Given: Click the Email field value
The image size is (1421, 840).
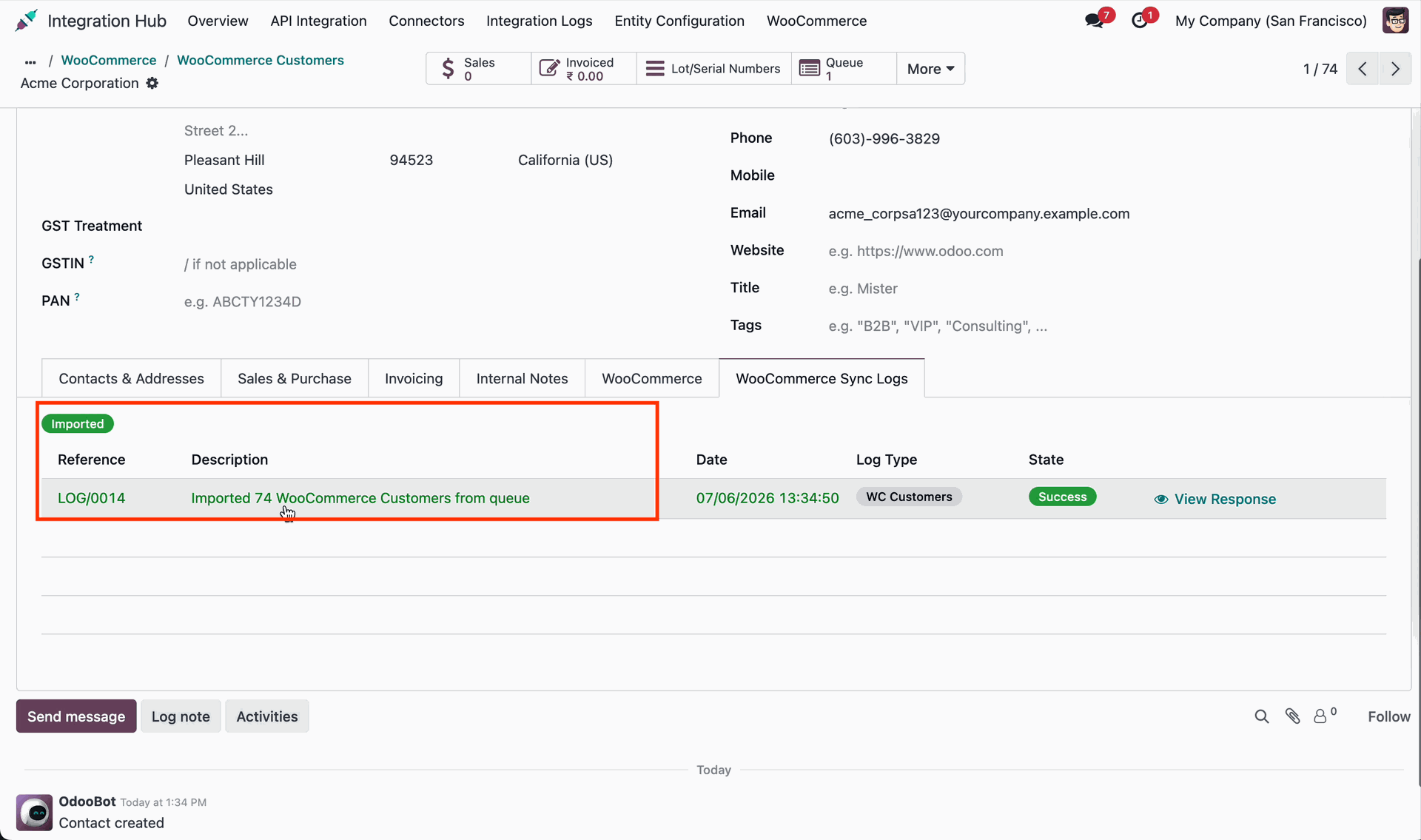Looking at the screenshot, I should coord(978,214).
